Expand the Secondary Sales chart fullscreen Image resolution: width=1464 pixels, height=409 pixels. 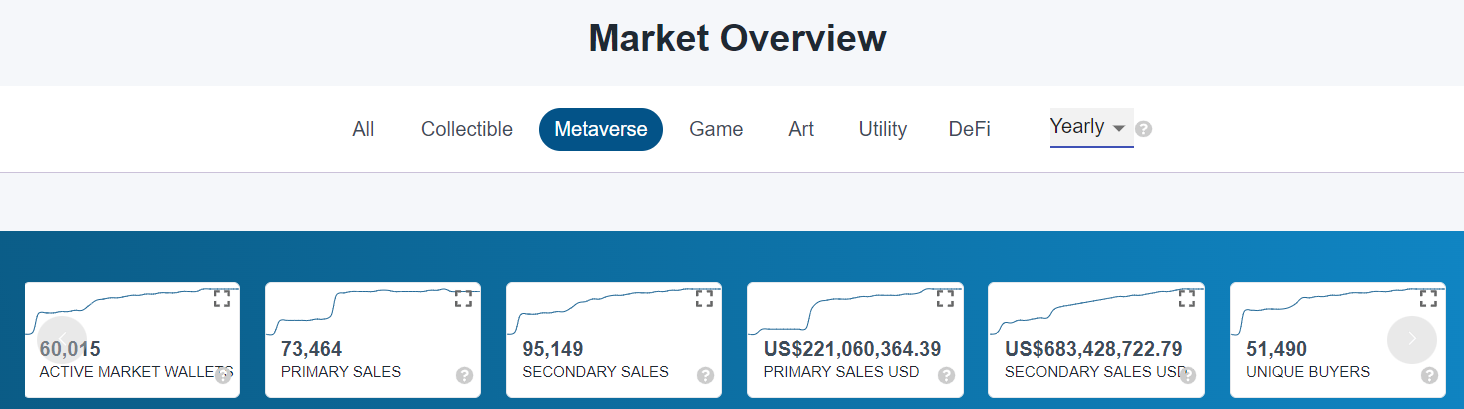[704, 298]
